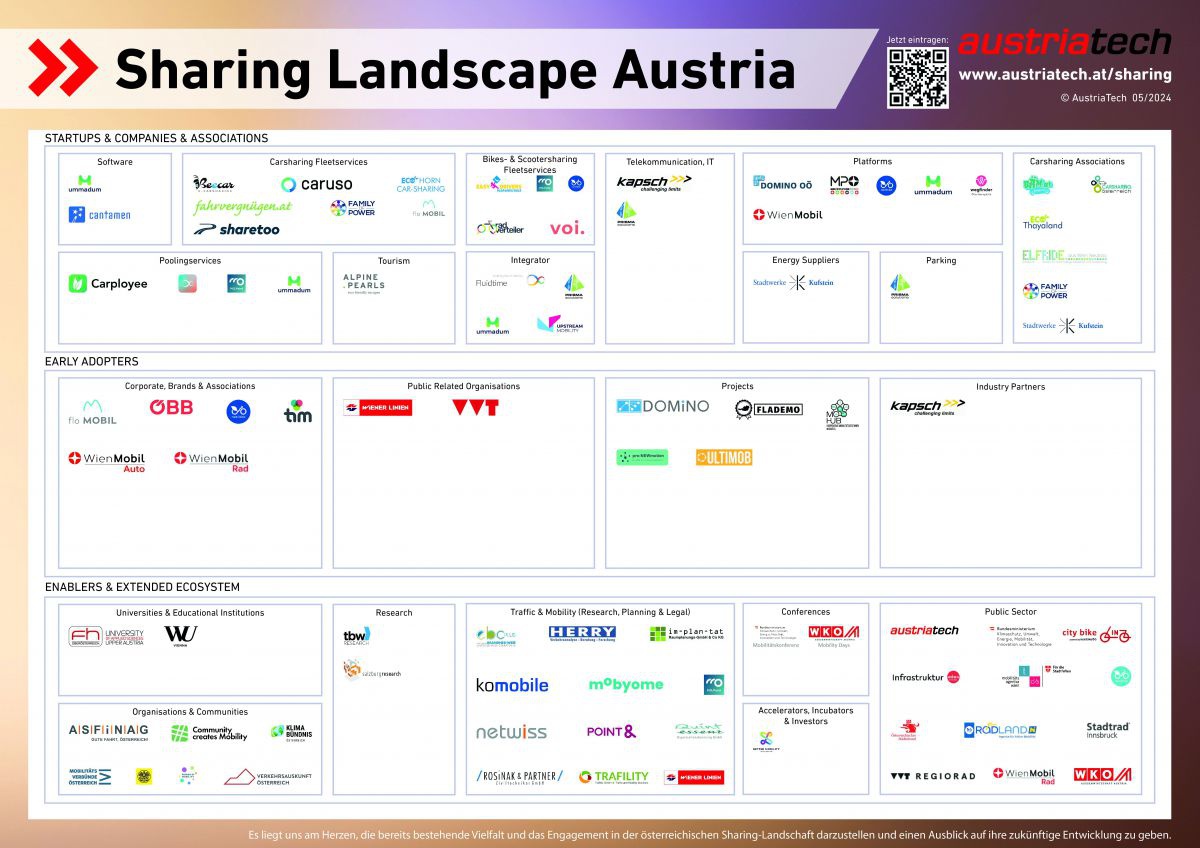Image resolution: width=1200 pixels, height=848 pixels.
Task: Click the 'Energy Suppliers' box label
Action: pyautogui.click(x=805, y=260)
